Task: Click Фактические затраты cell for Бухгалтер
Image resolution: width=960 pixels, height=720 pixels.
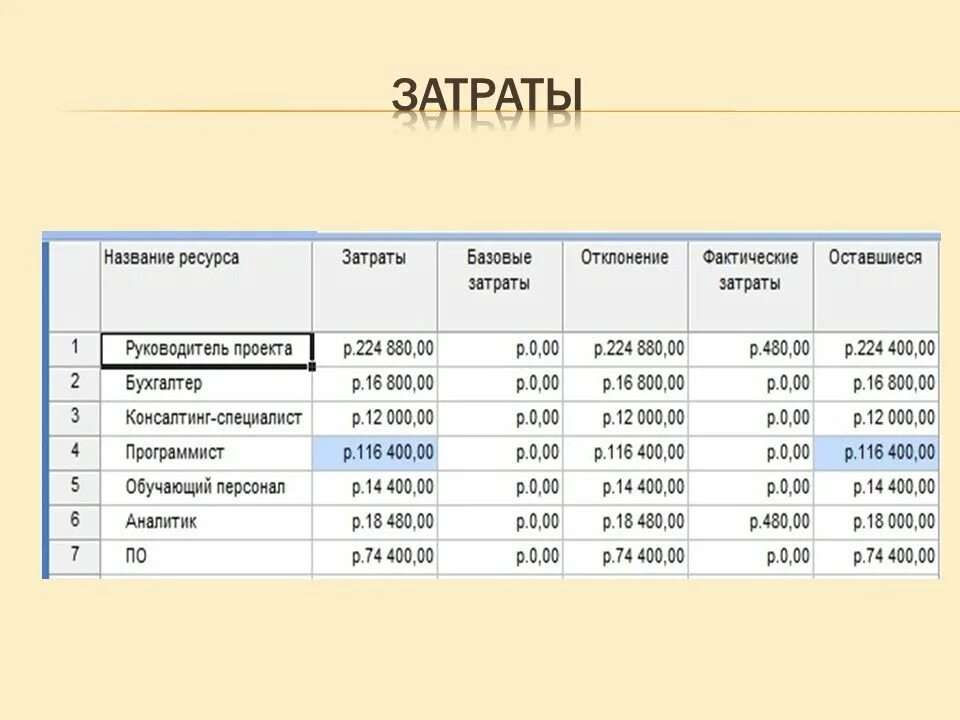Action: [751, 384]
